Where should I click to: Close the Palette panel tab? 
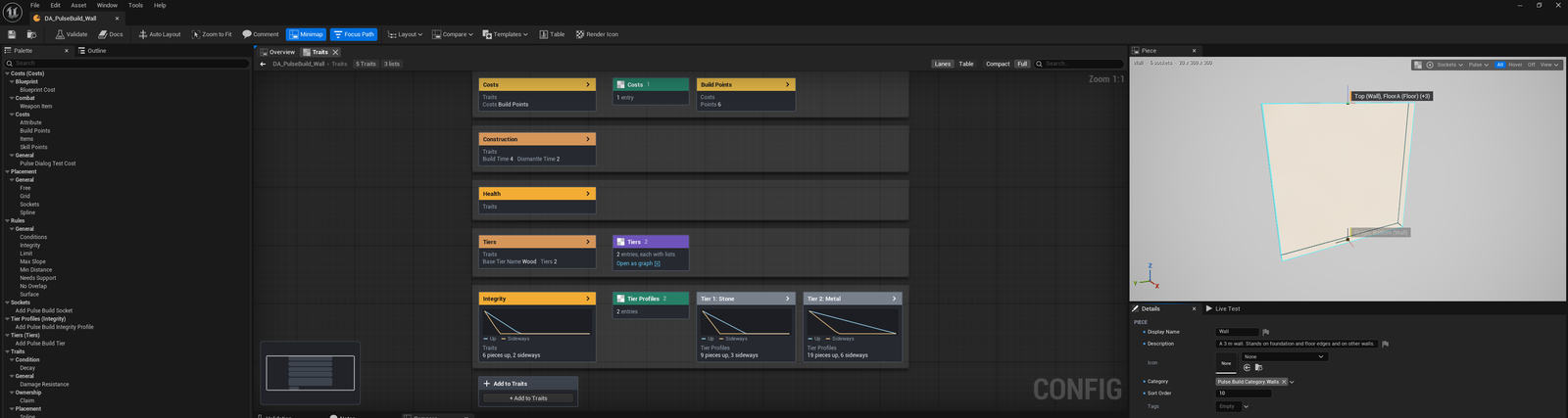[67, 51]
